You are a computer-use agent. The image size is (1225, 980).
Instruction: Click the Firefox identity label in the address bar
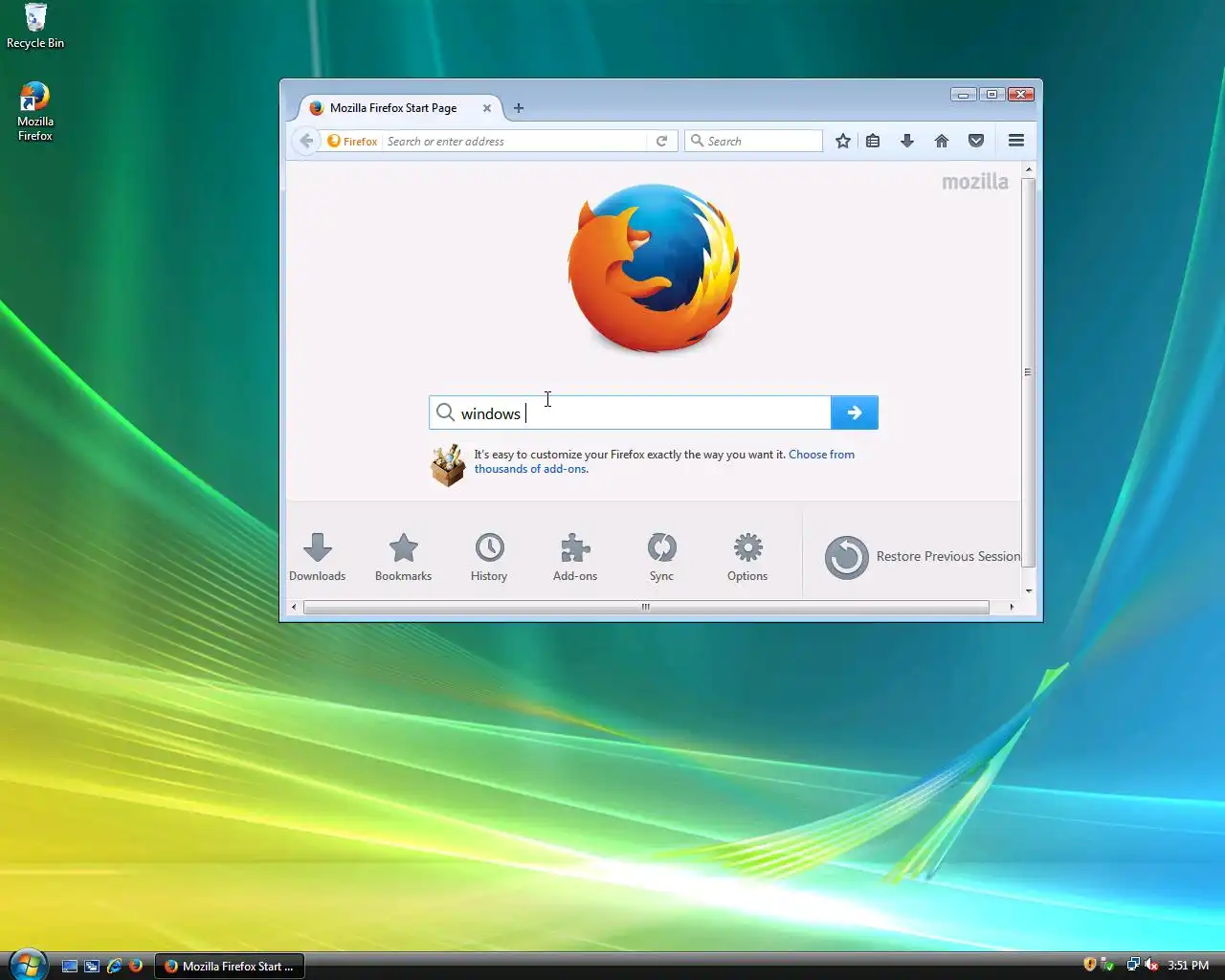coord(352,141)
